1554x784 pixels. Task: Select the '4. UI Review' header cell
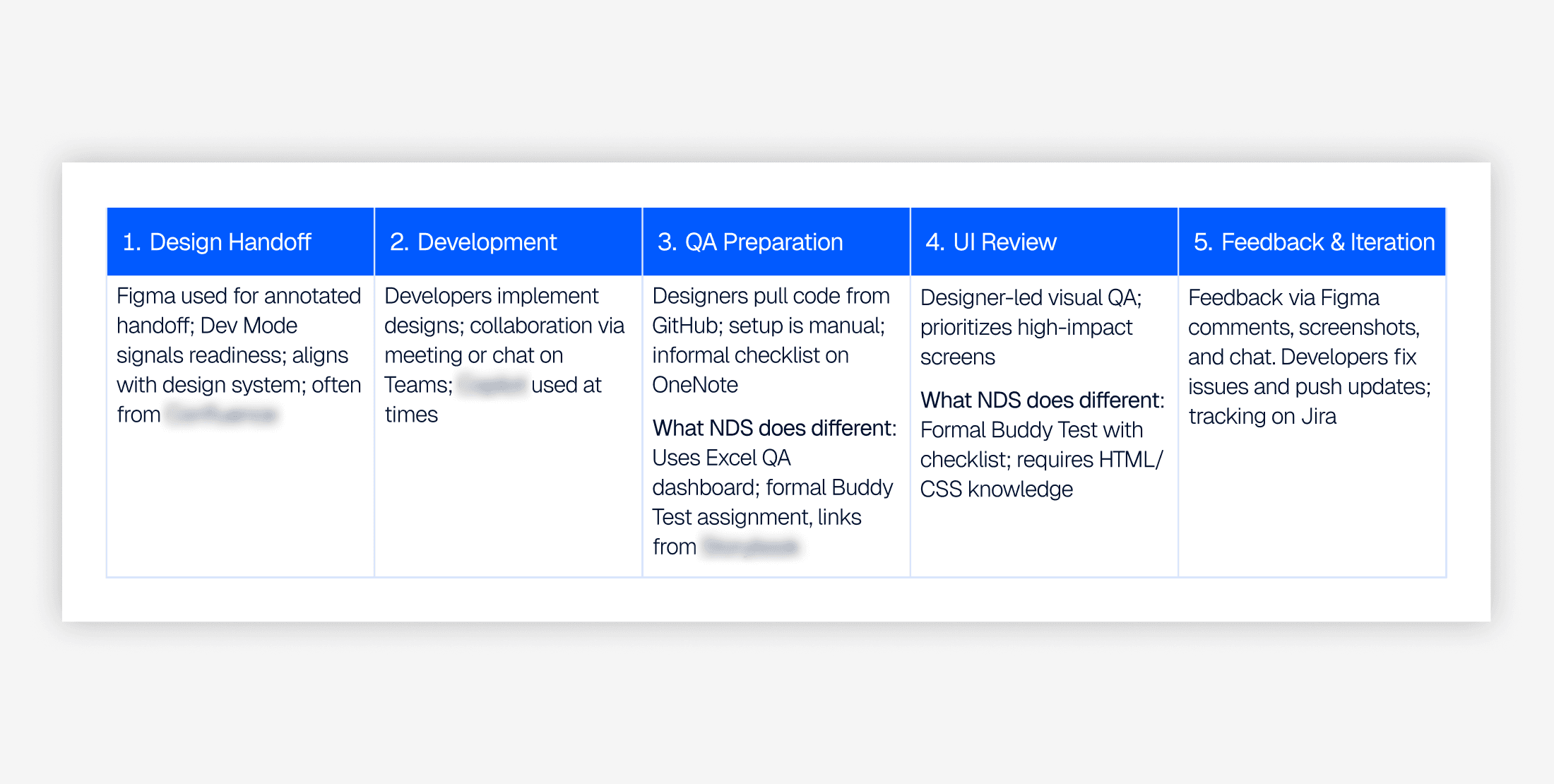[991, 242]
